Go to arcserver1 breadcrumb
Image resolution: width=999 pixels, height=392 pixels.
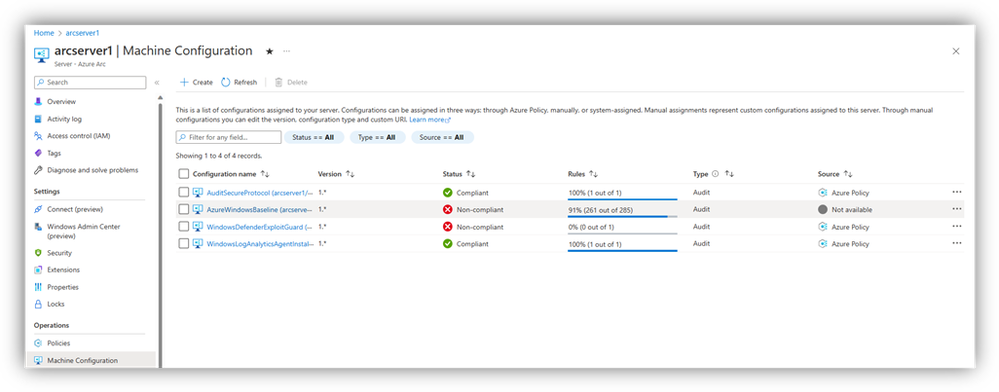pos(82,33)
